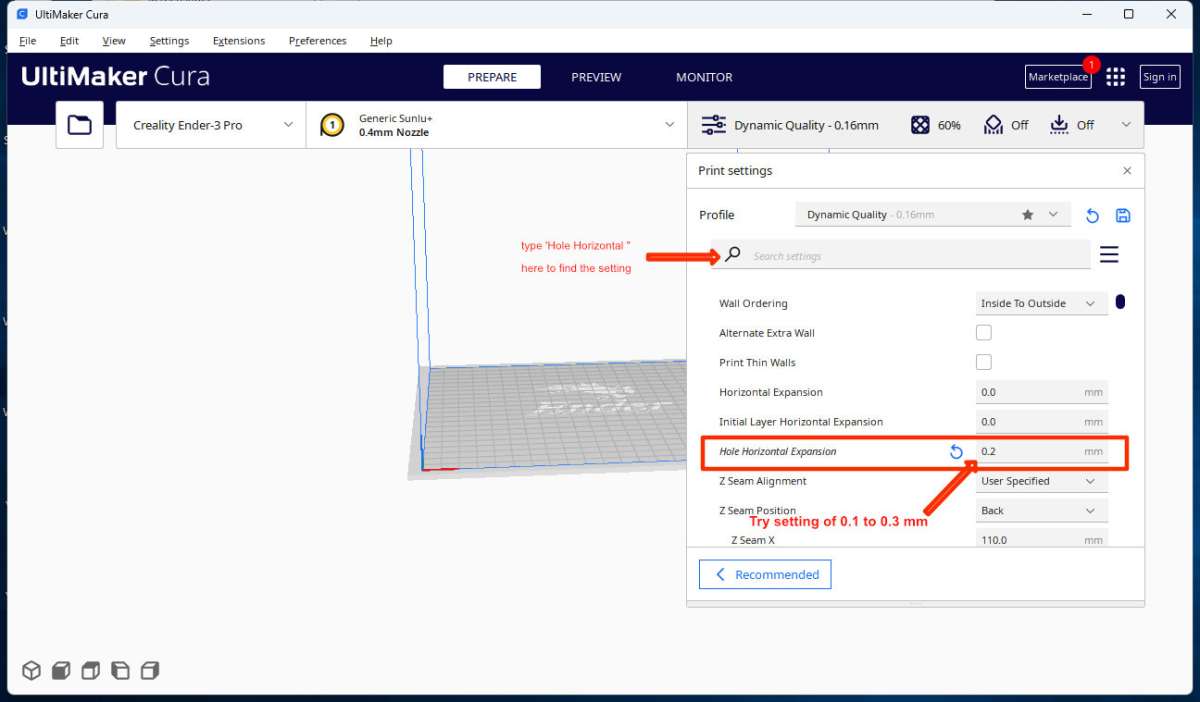Click the support Off icon
This screenshot has width=1200, height=702.
tap(993, 125)
